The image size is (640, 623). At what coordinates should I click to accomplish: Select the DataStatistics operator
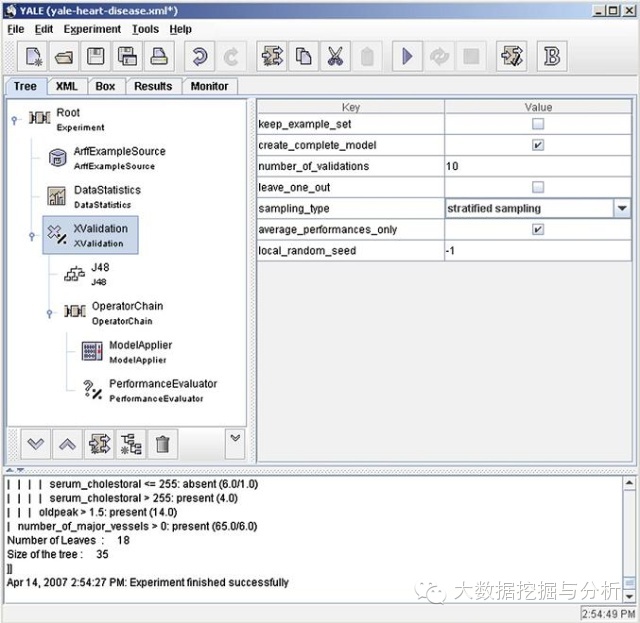click(x=95, y=197)
